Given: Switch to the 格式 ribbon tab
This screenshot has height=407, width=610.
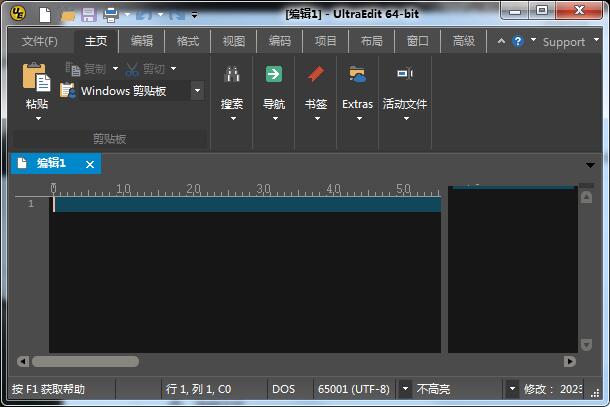Looking at the screenshot, I should [188, 41].
